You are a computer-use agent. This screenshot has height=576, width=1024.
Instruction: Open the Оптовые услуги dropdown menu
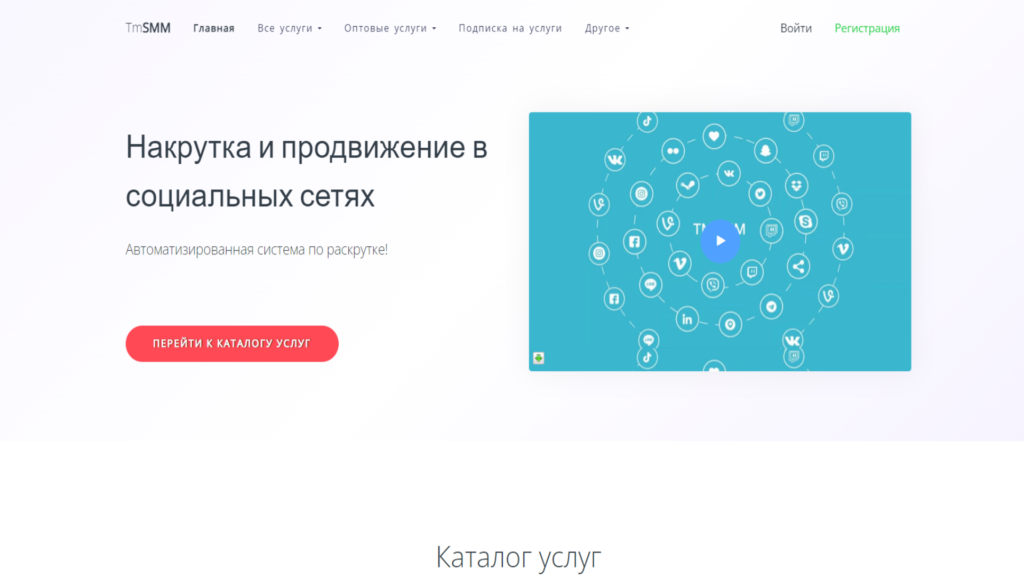(390, 28)
